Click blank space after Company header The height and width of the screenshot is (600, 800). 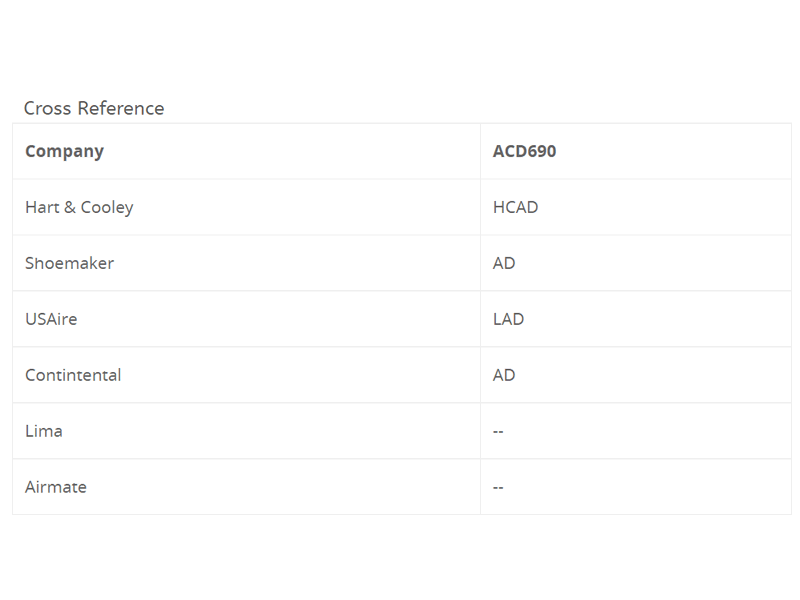click(291, 152)
